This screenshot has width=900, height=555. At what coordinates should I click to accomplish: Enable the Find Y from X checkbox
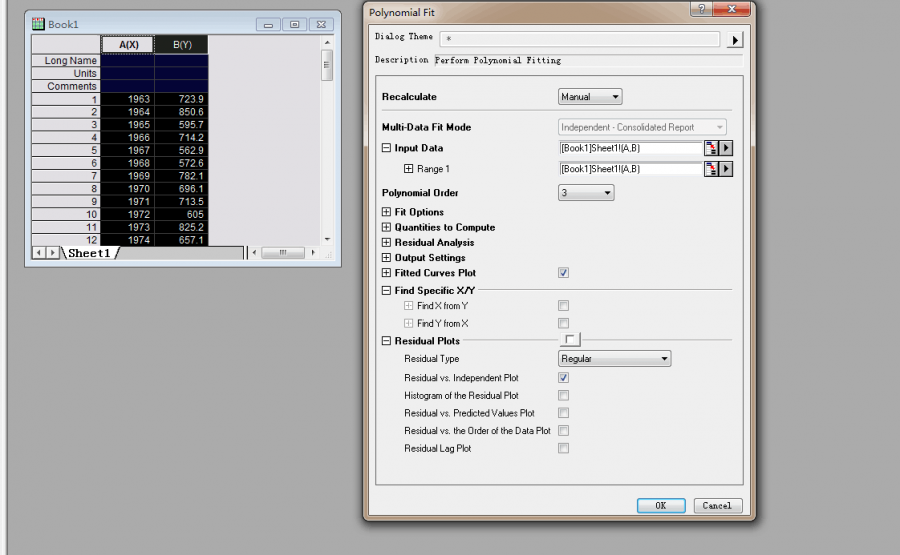tap(564, 323)
